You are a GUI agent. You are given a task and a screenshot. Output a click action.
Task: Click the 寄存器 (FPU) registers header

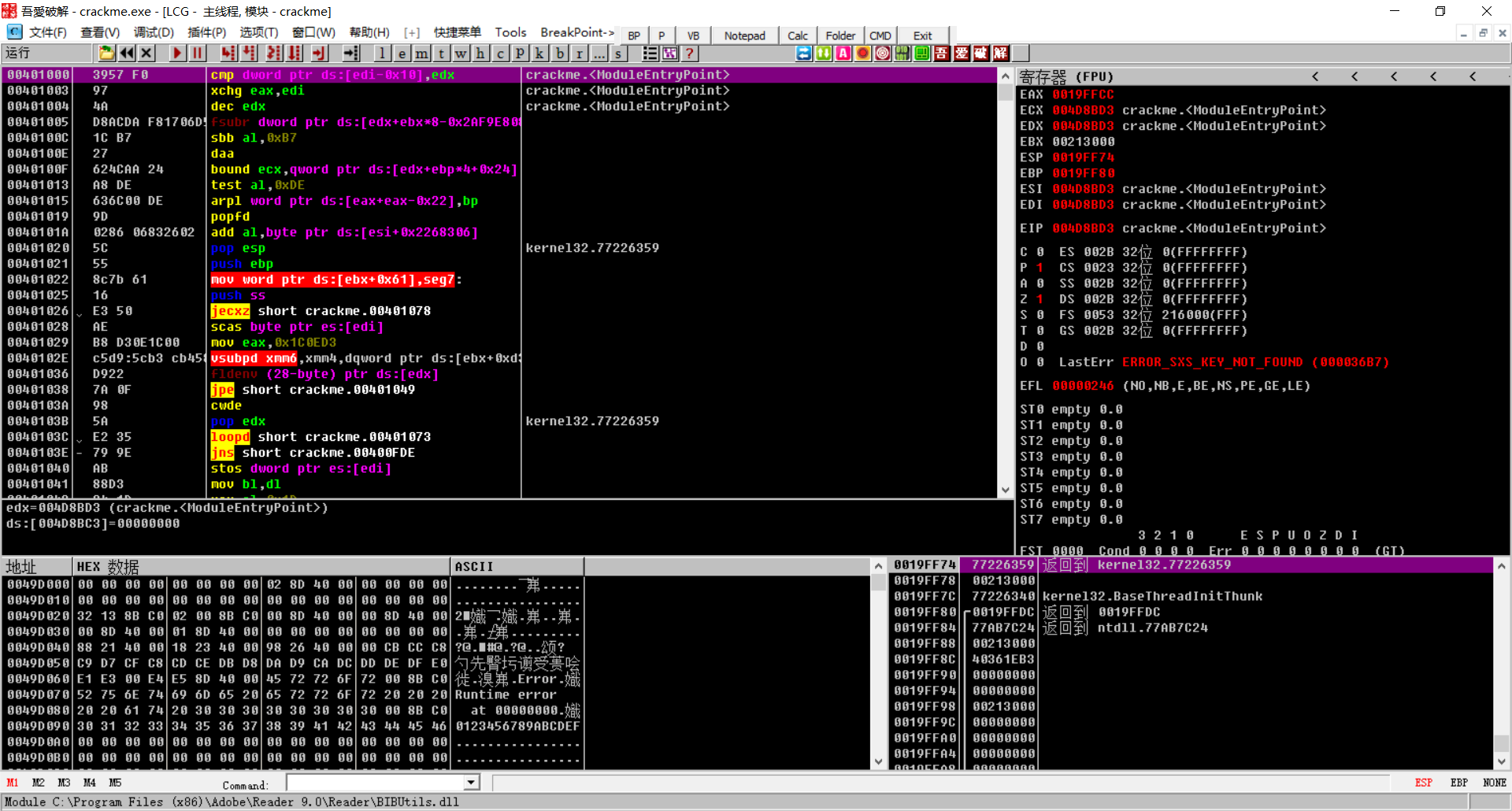click(x=1066, y=76)
